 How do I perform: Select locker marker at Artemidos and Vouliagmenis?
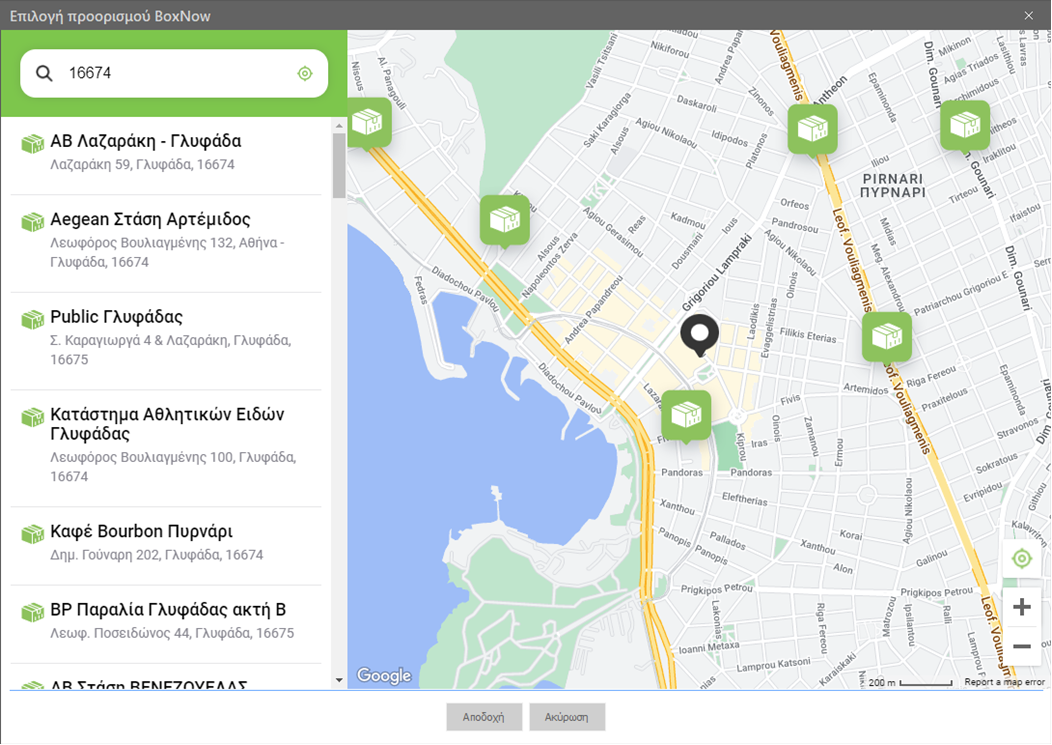tap(887, 338)
